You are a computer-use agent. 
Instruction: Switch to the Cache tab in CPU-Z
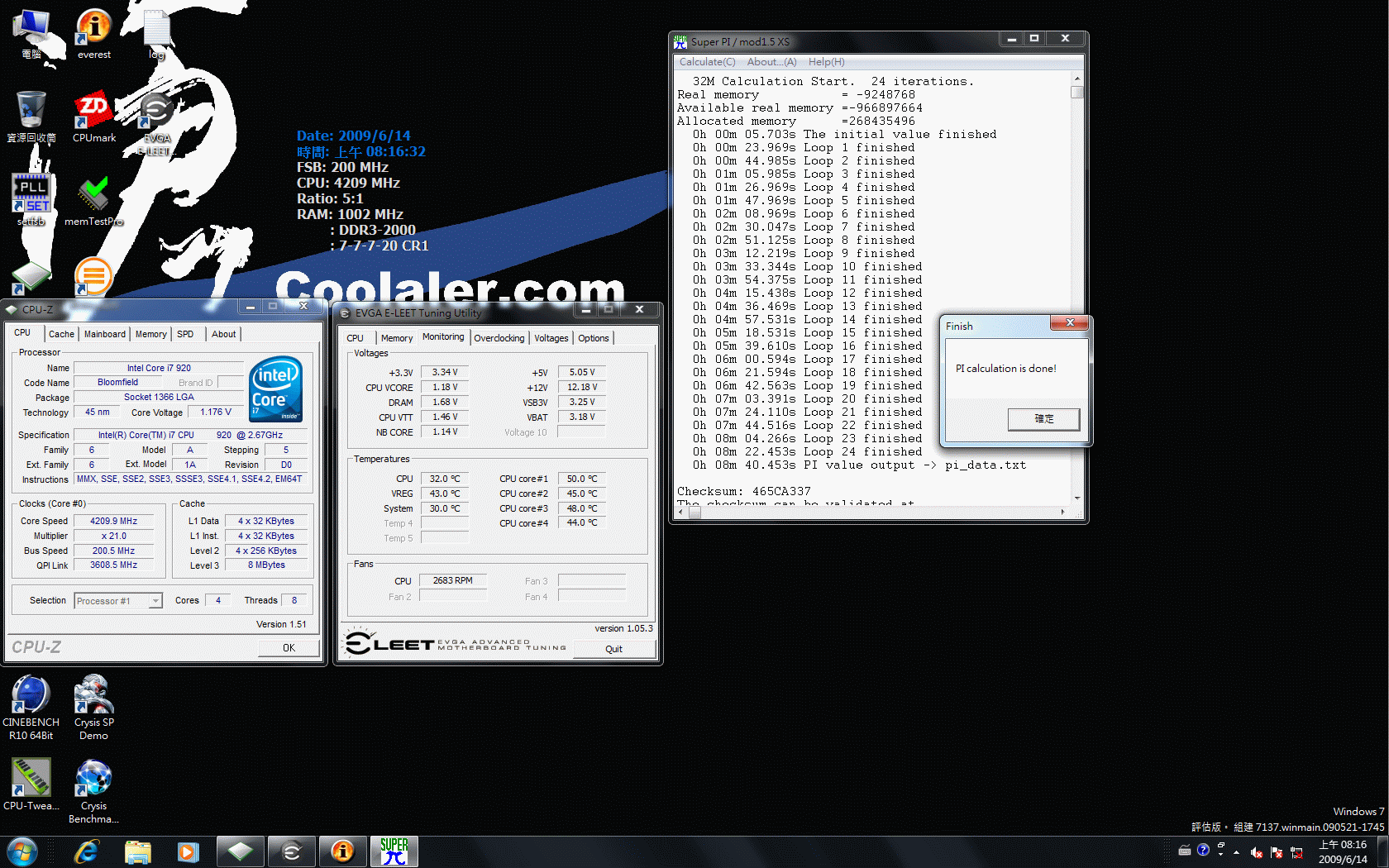tap(61, 334)
